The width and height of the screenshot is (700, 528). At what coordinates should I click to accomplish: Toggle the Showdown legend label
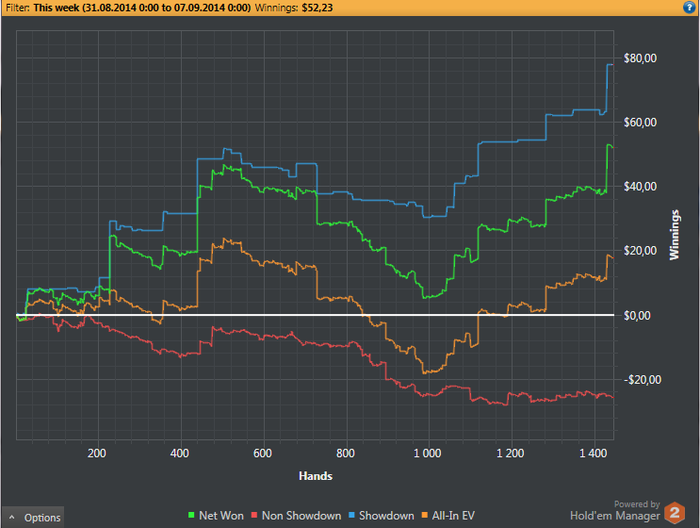pyautogui.click(x=387, y=516)
